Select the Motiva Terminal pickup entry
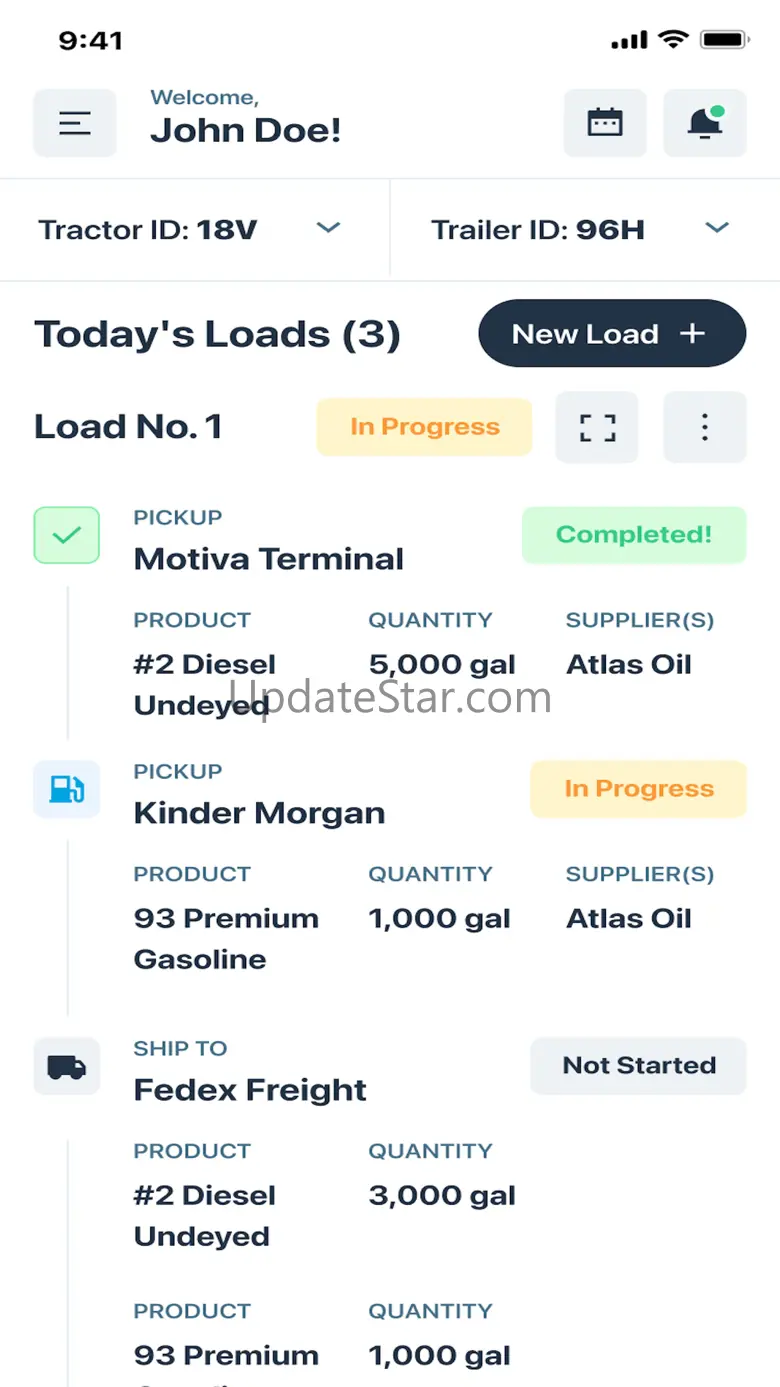The image size is (780, 1387). [x=268, y=558]
